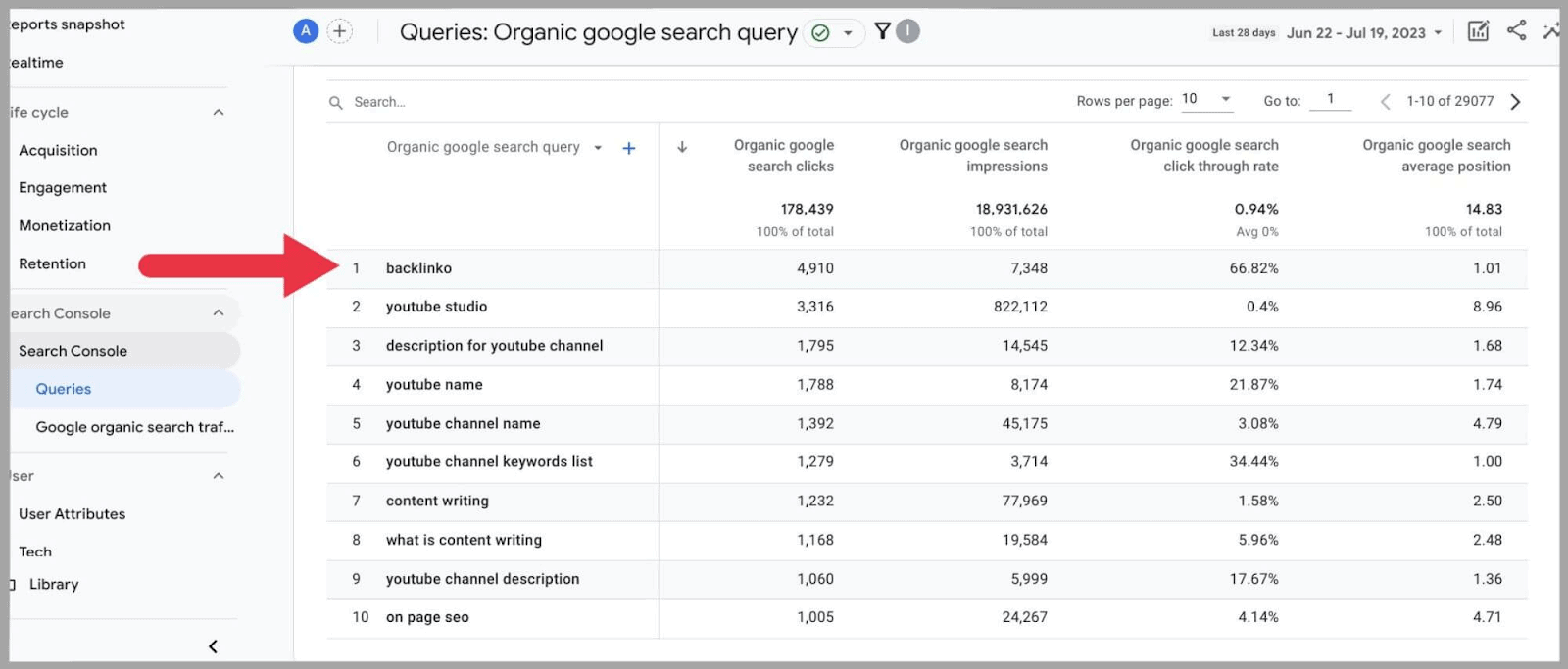Click the 'youtube channel name' query
This screenshot has height=669, width=1568.
click(463, 424)
